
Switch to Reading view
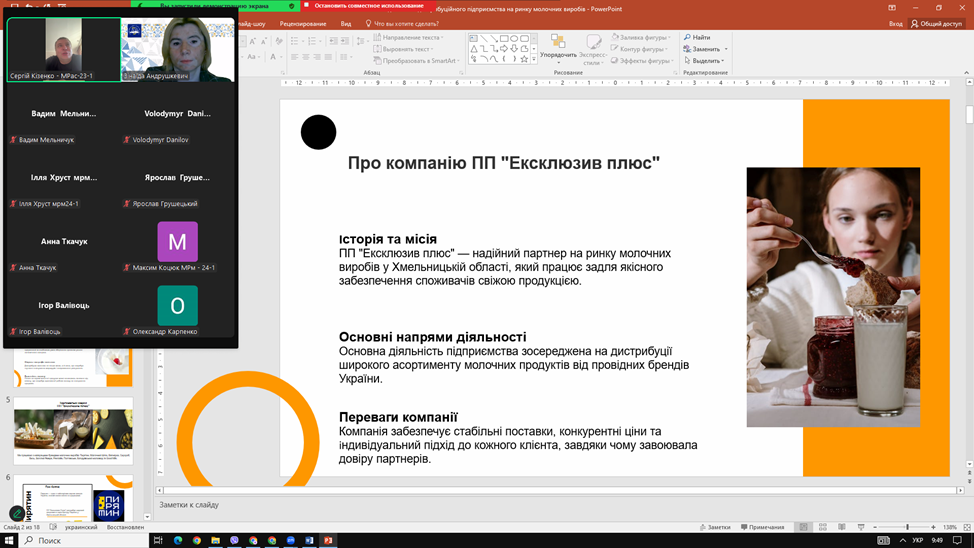(x=842, y=527)
